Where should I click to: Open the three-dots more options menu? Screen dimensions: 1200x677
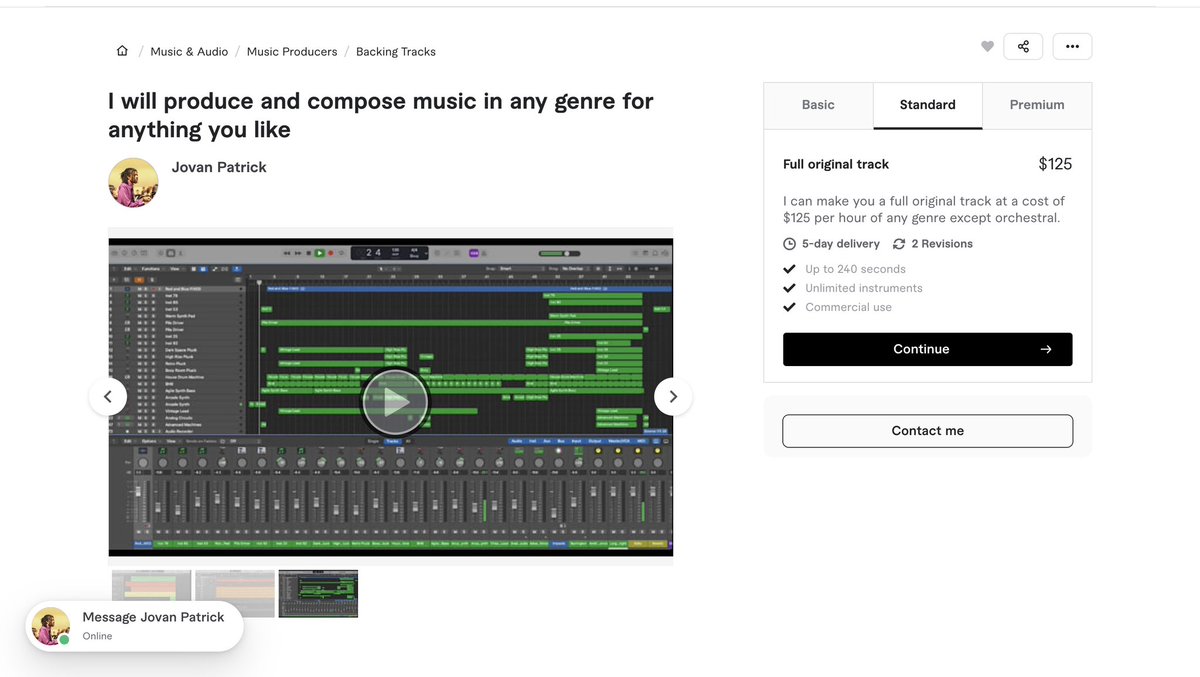pyautogui.click(x=1072, y=46)
